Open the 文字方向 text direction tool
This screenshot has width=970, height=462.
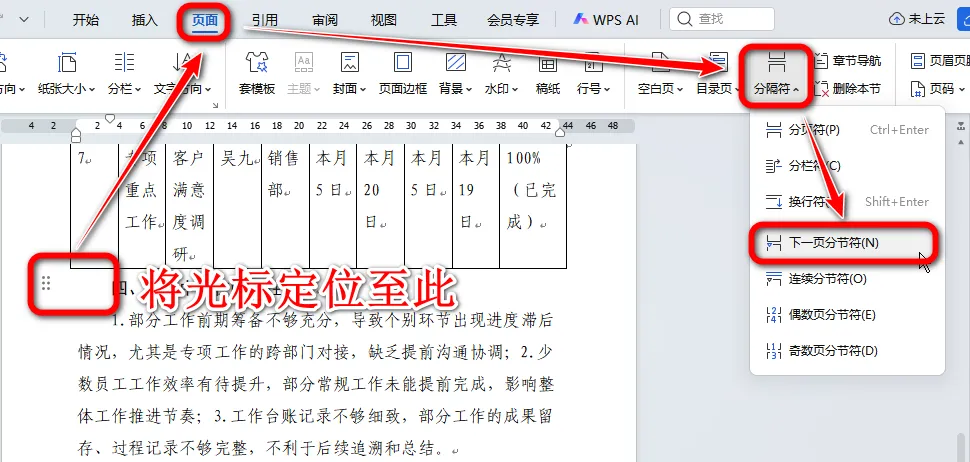182,73
